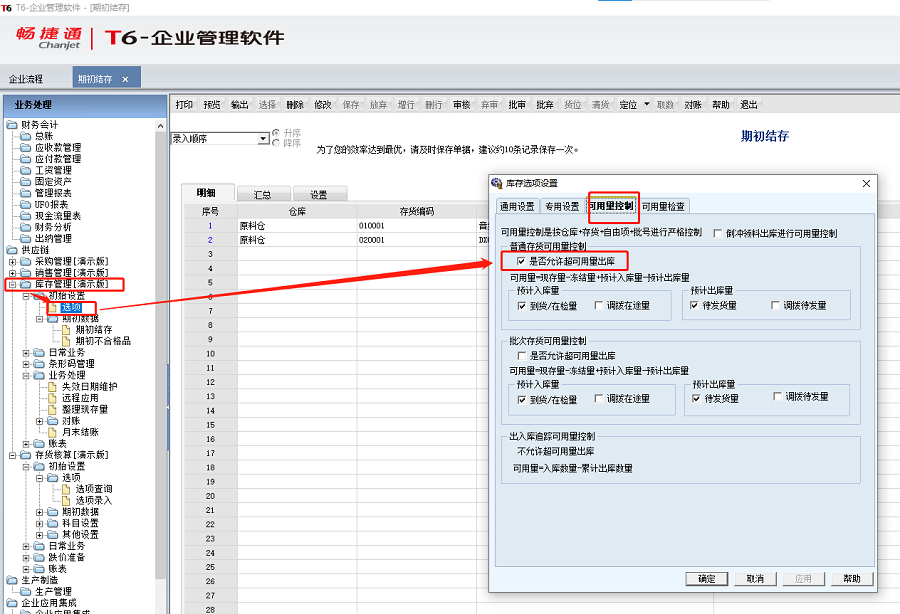
Task: Toggle 倒冲领料出库进行可用量控制 checkbox
Action: [x=717, y=234]
